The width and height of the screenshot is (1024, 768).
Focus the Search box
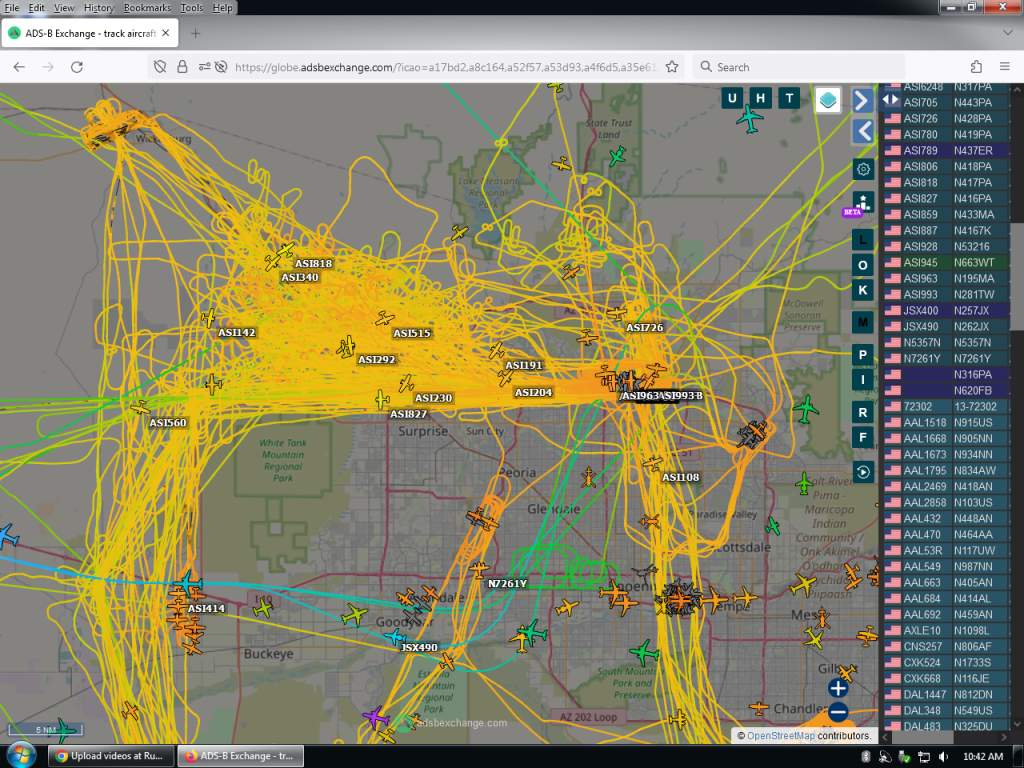(x=799, y=67)
